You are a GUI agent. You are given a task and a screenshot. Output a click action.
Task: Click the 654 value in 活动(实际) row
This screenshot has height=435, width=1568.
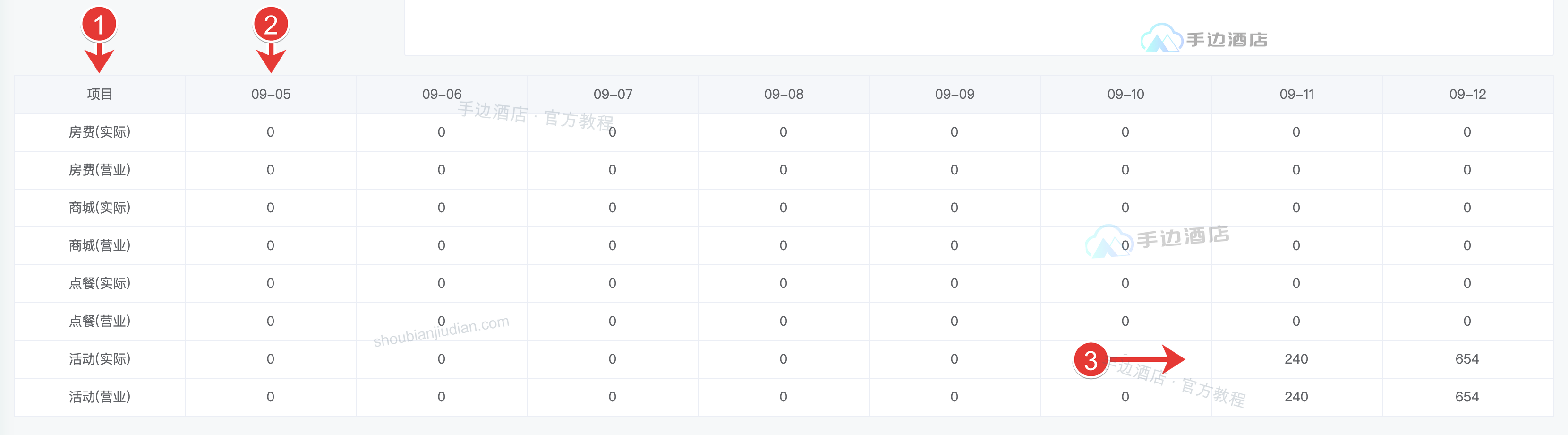point(1467,359)
